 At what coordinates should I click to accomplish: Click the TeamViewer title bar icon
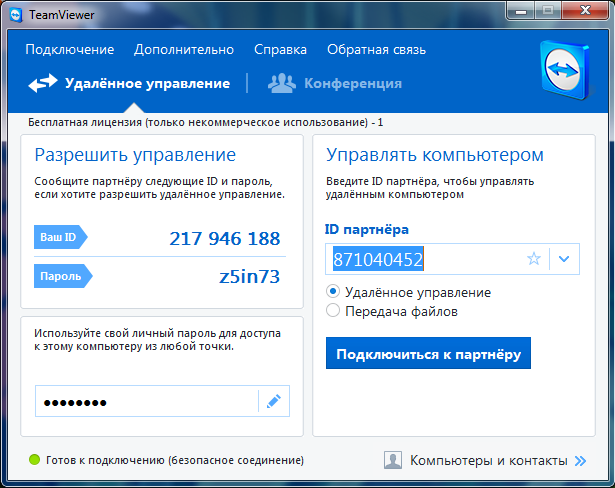point(14,11)
